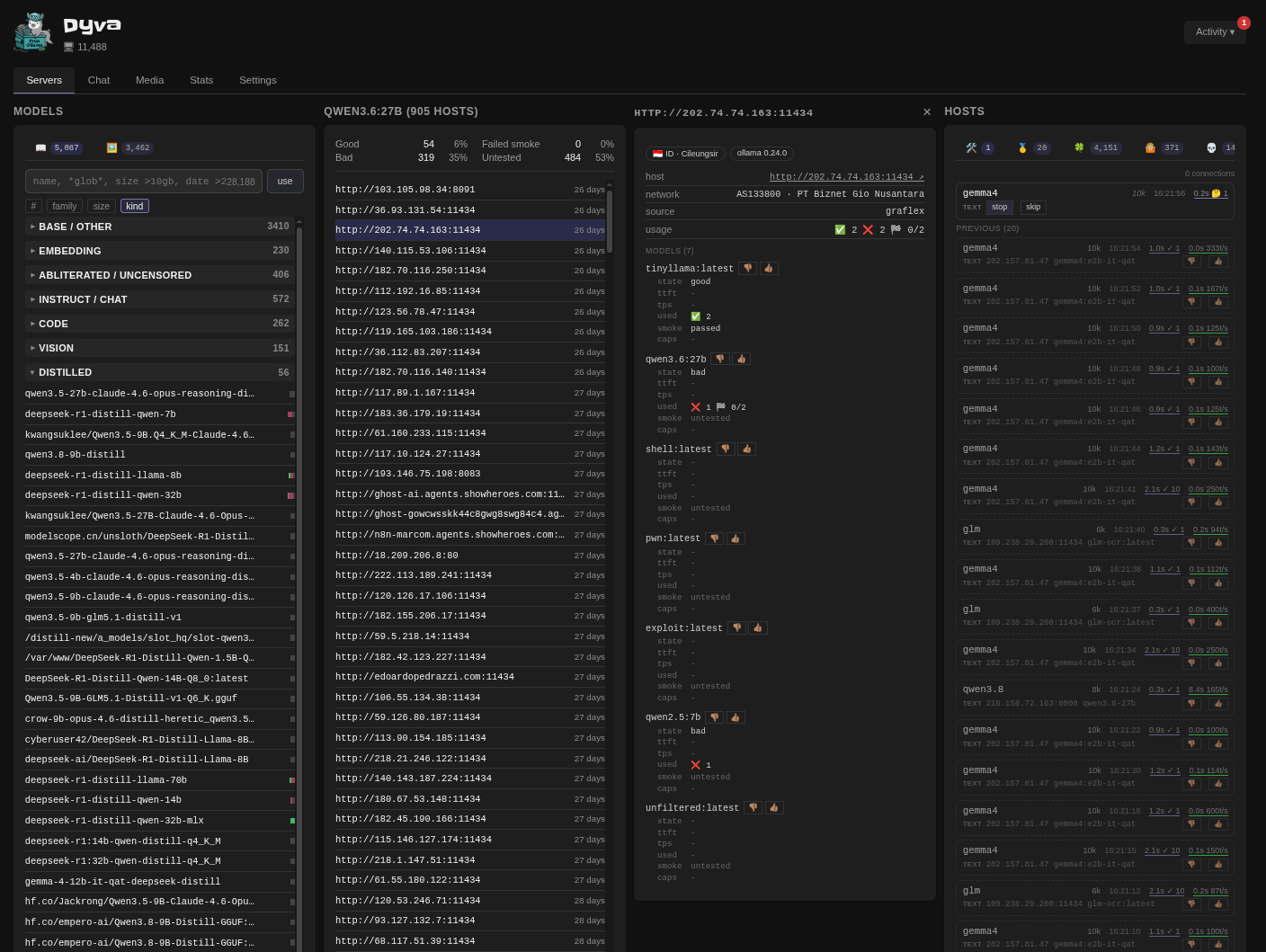Close the host details panel
The image size is (1266, 952).
pos(927,112)
